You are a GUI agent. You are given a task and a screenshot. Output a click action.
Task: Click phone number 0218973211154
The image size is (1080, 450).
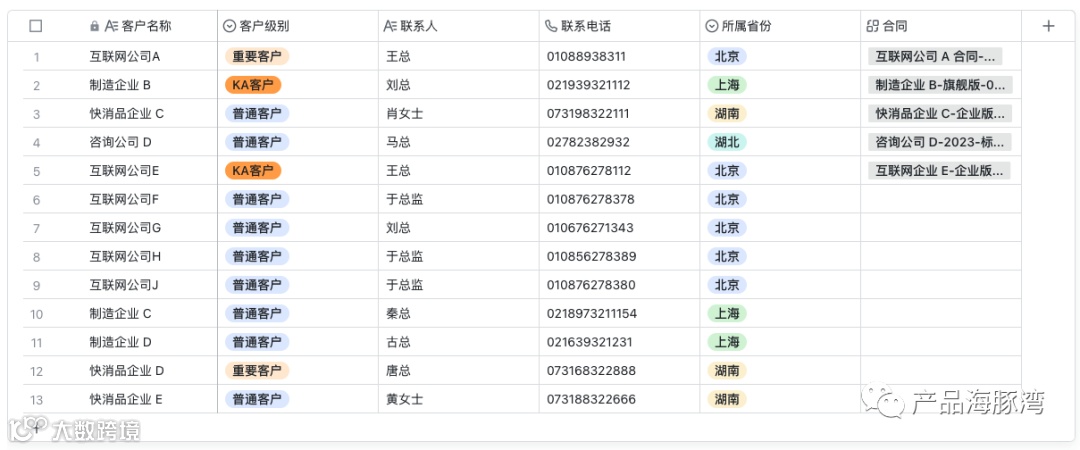[x=592, y=314]
